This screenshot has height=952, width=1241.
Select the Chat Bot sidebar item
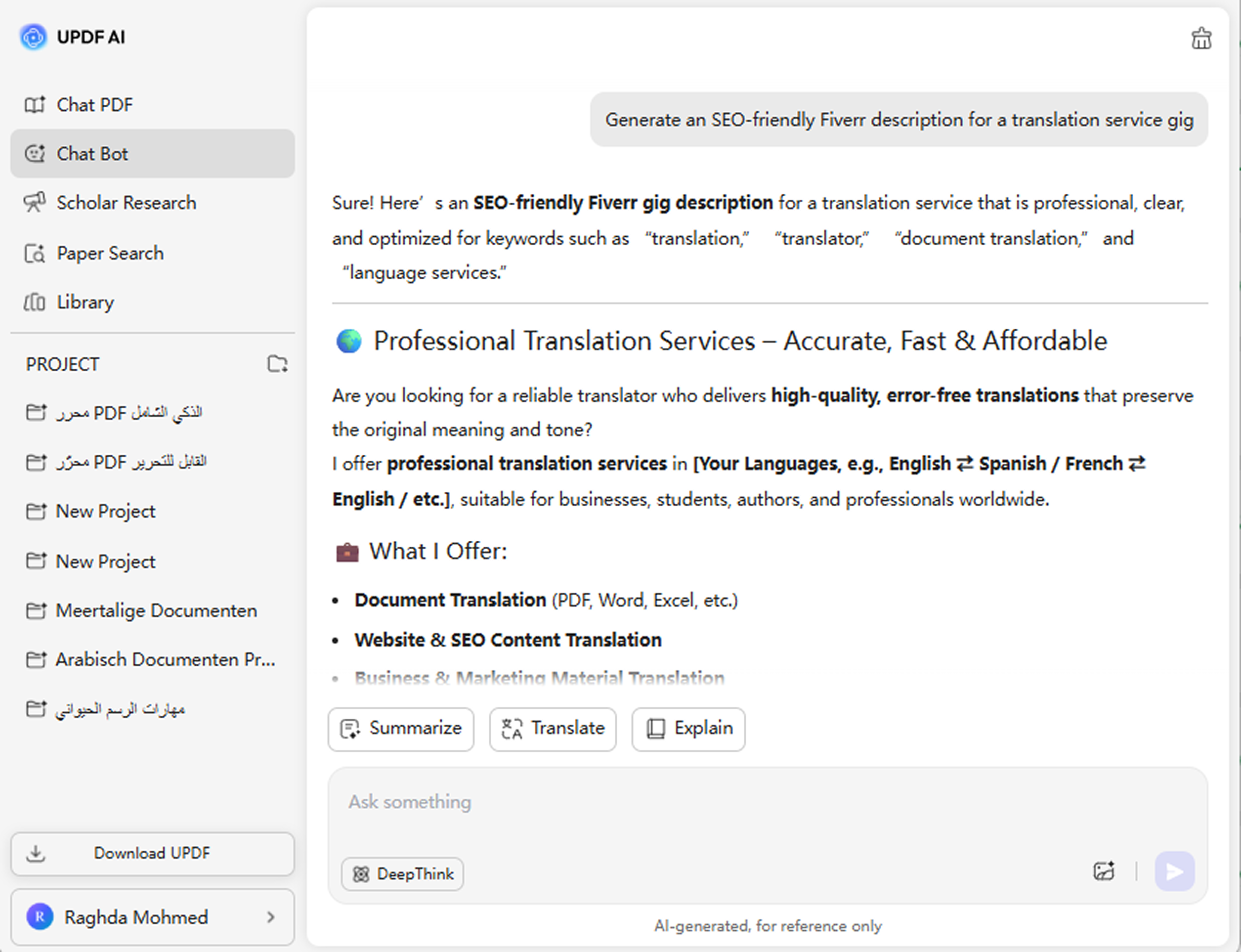(x=152, y=154)
